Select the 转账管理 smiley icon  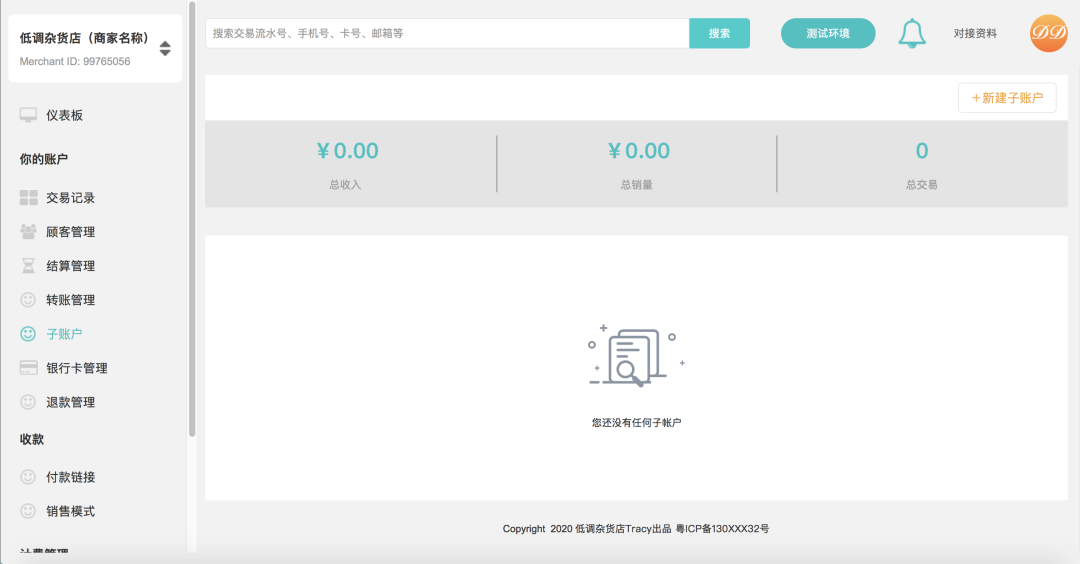click(28, 300)
